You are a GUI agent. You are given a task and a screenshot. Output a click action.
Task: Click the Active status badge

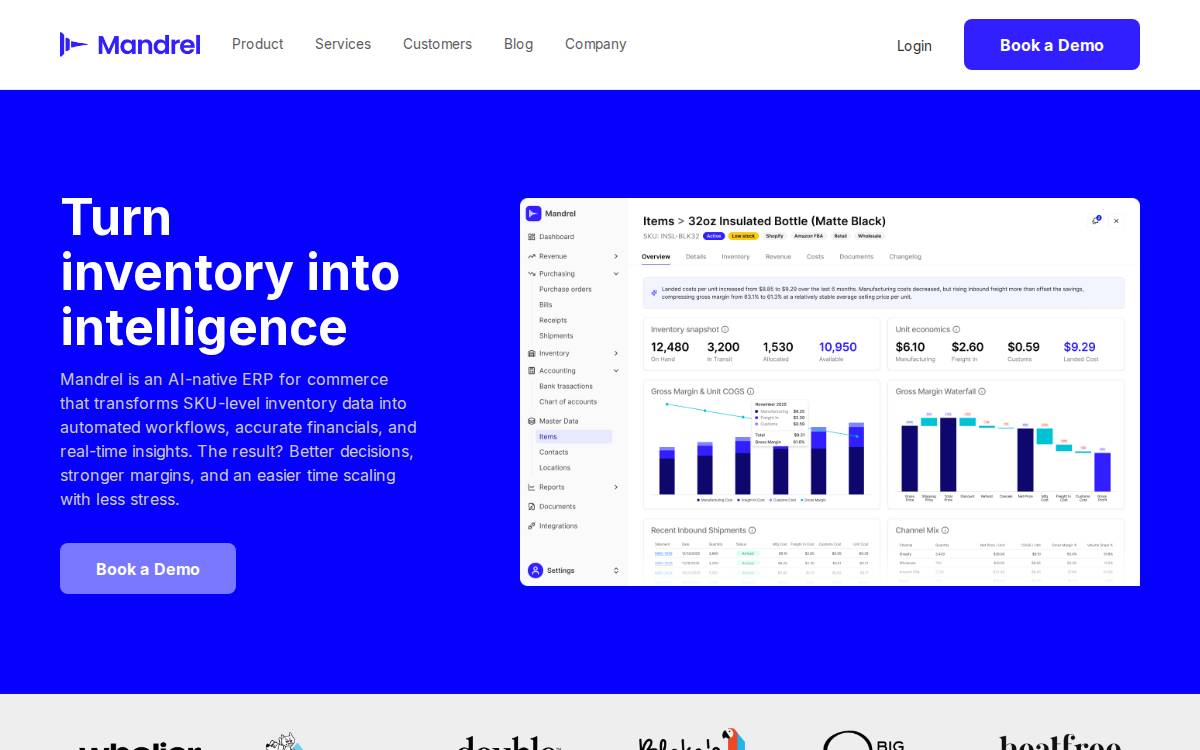pyautogui.click(x=714, y=236)
